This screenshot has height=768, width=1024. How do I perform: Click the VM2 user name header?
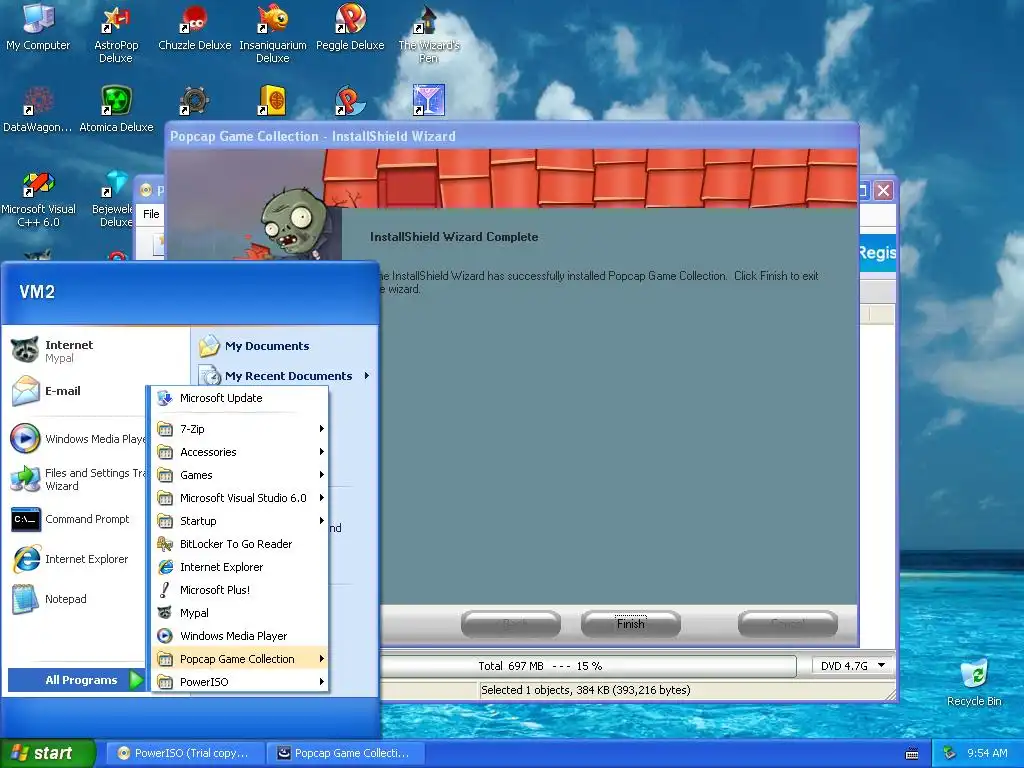37,292
